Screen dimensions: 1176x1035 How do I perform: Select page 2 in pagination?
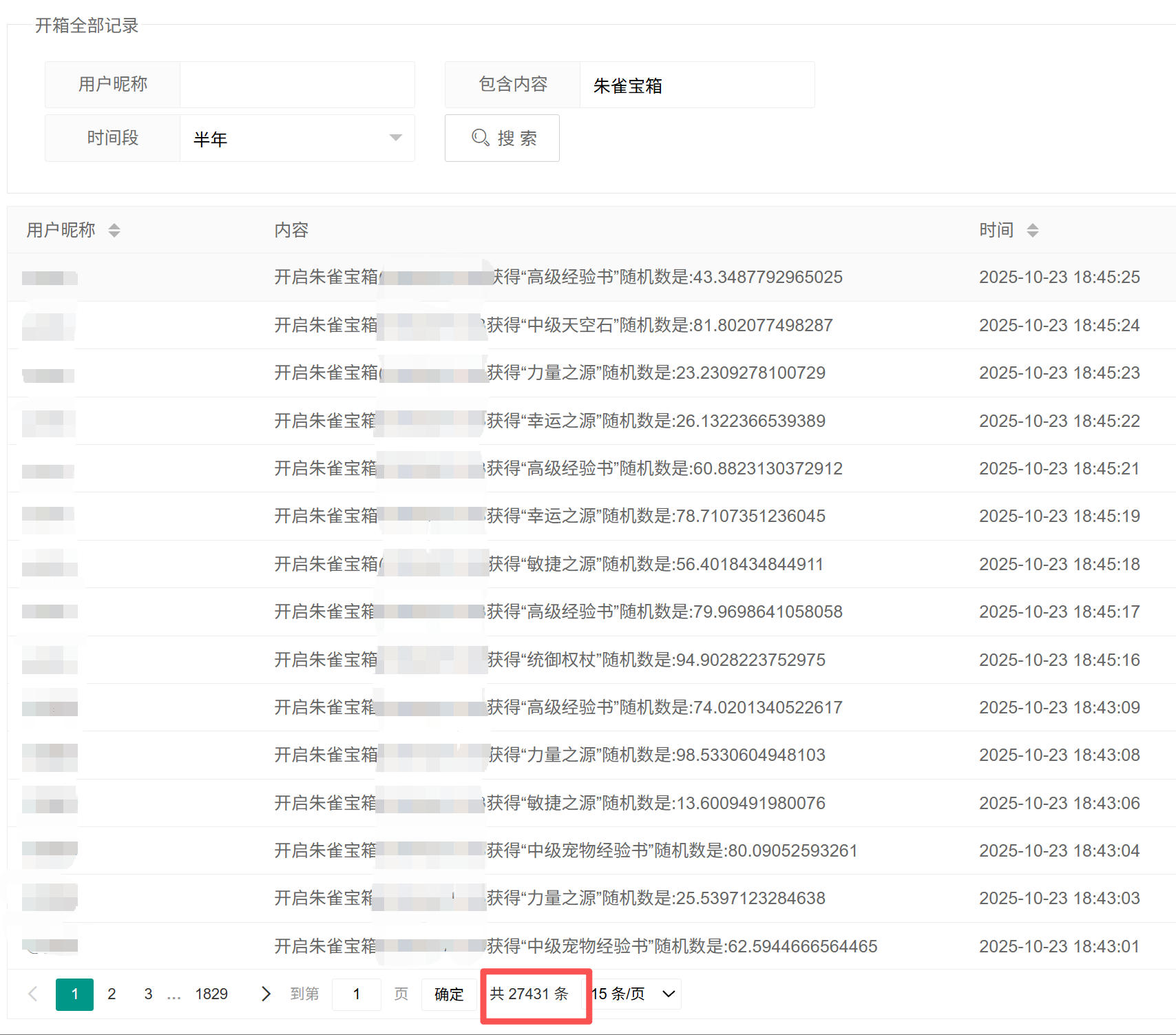tap(112, 994)
